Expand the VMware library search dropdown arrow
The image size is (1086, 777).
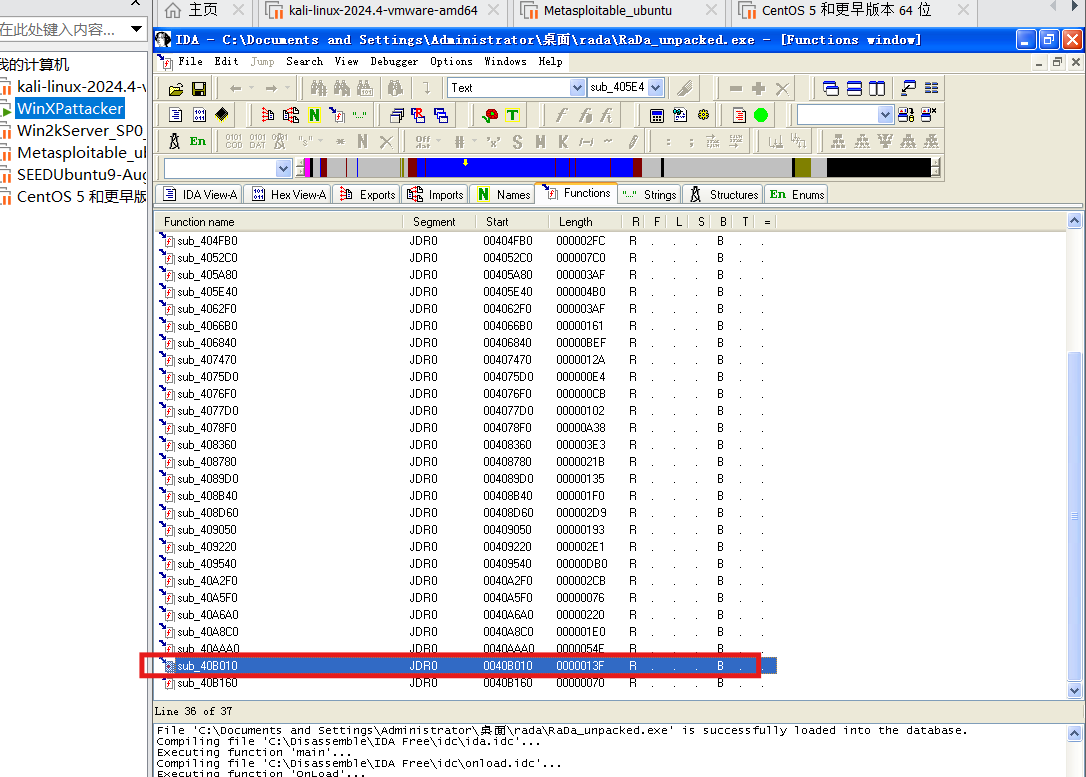click(x=136, y=29)
